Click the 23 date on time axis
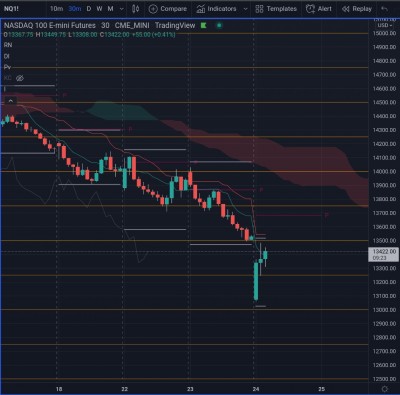The width and height of the screenshot is (400, 395). pyautogui.click(x=190, y=389)
